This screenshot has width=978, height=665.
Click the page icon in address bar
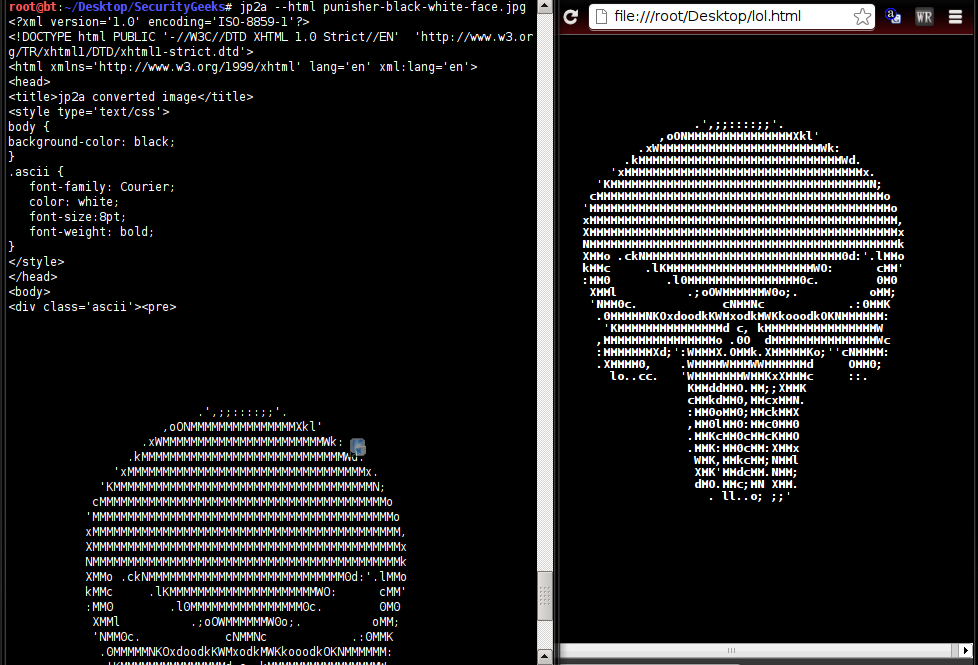(601, 17)
